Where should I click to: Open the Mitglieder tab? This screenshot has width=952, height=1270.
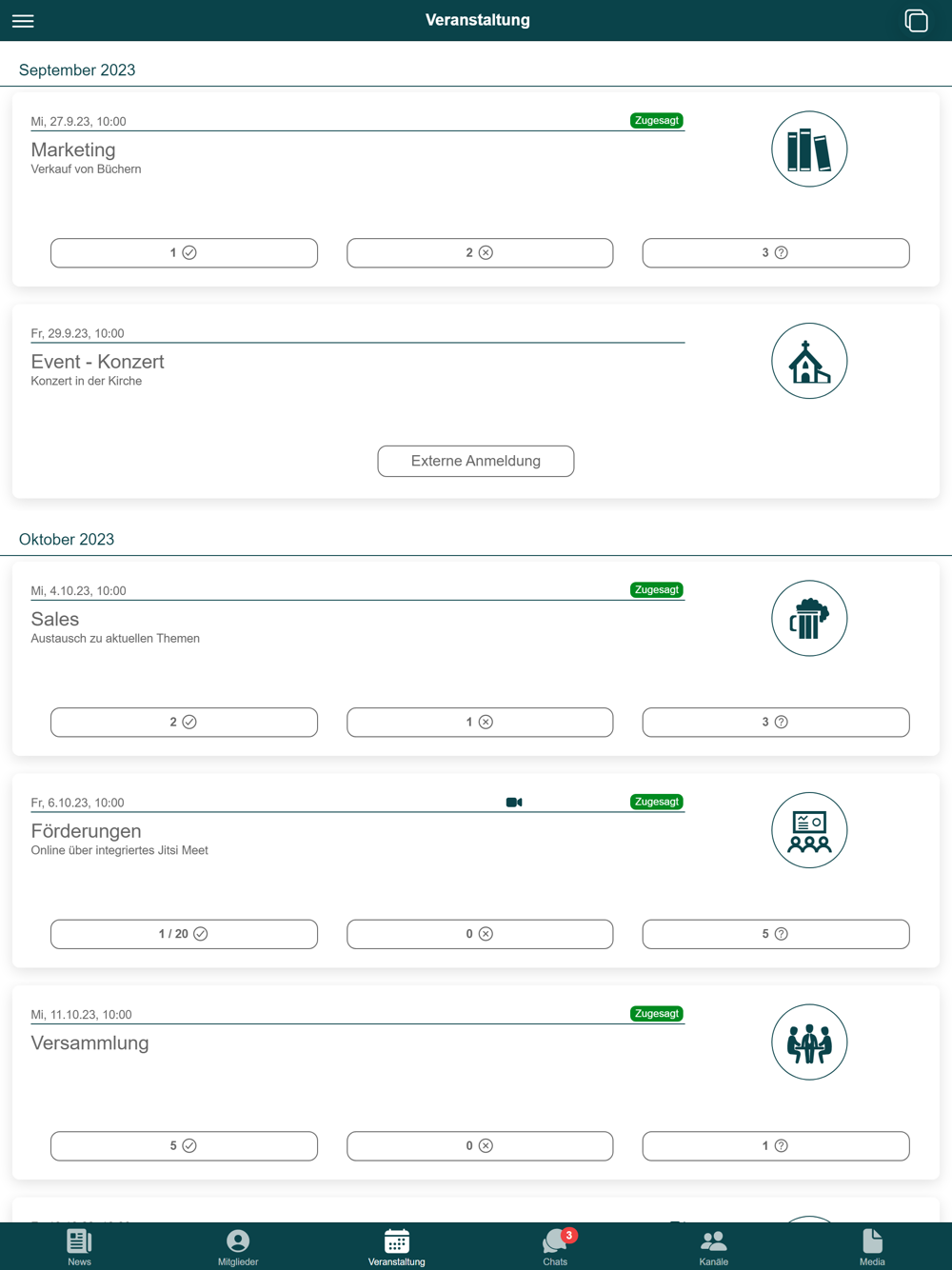[x=238, y=1246]
